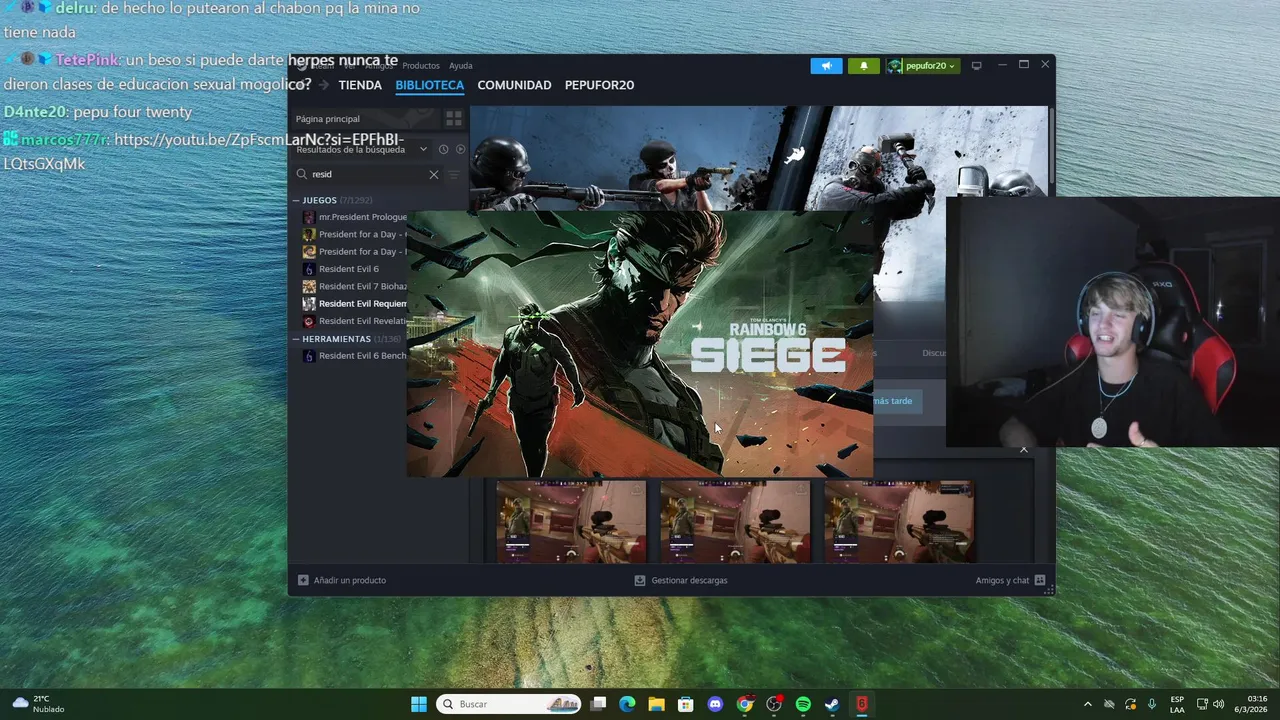Open the COMUNIDAD tab
The height and width of the screenshot is (720, 1280).
pos(514,85)
